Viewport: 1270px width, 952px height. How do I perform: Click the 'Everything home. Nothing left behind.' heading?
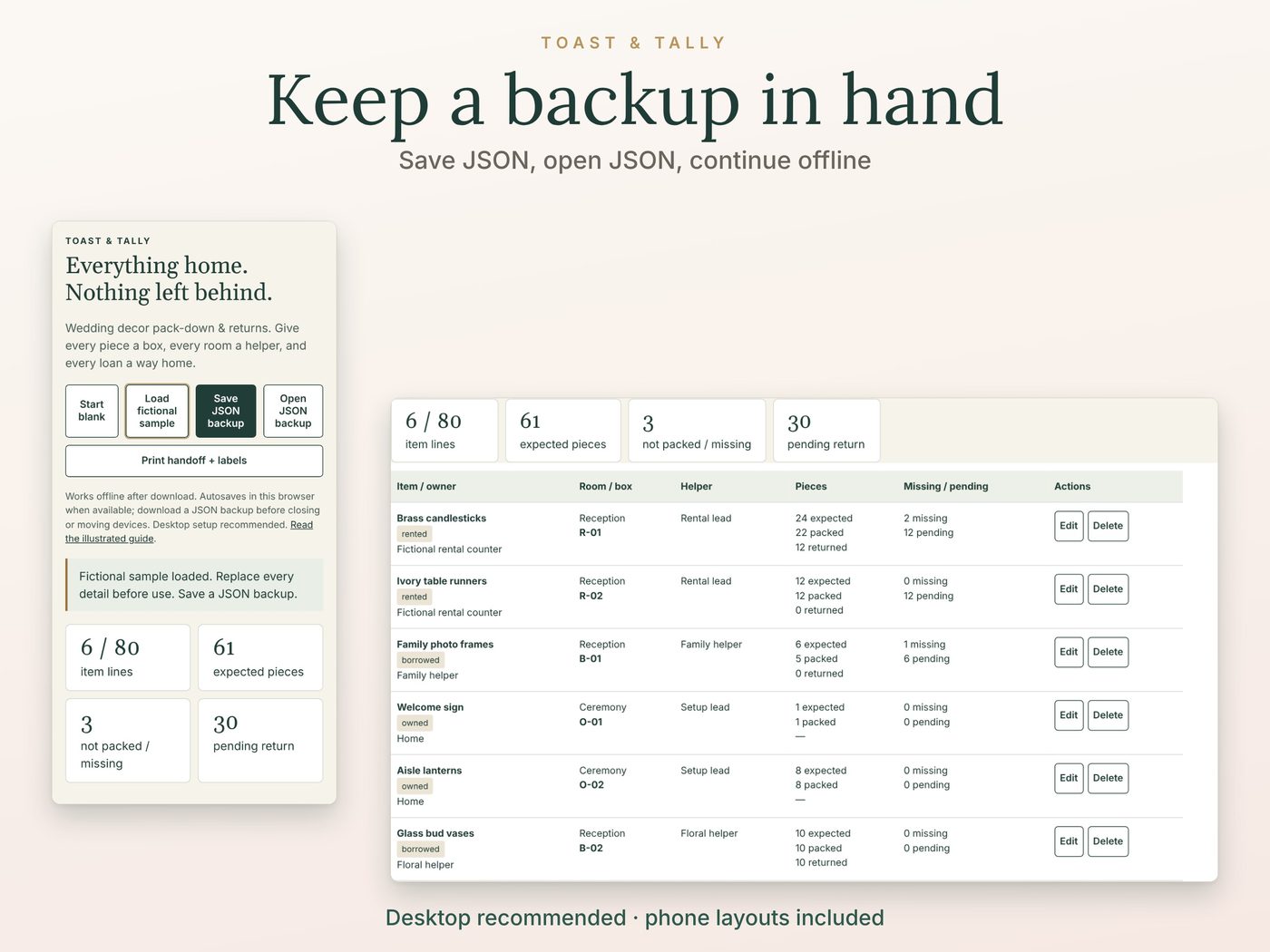click(x=169, y=278)
